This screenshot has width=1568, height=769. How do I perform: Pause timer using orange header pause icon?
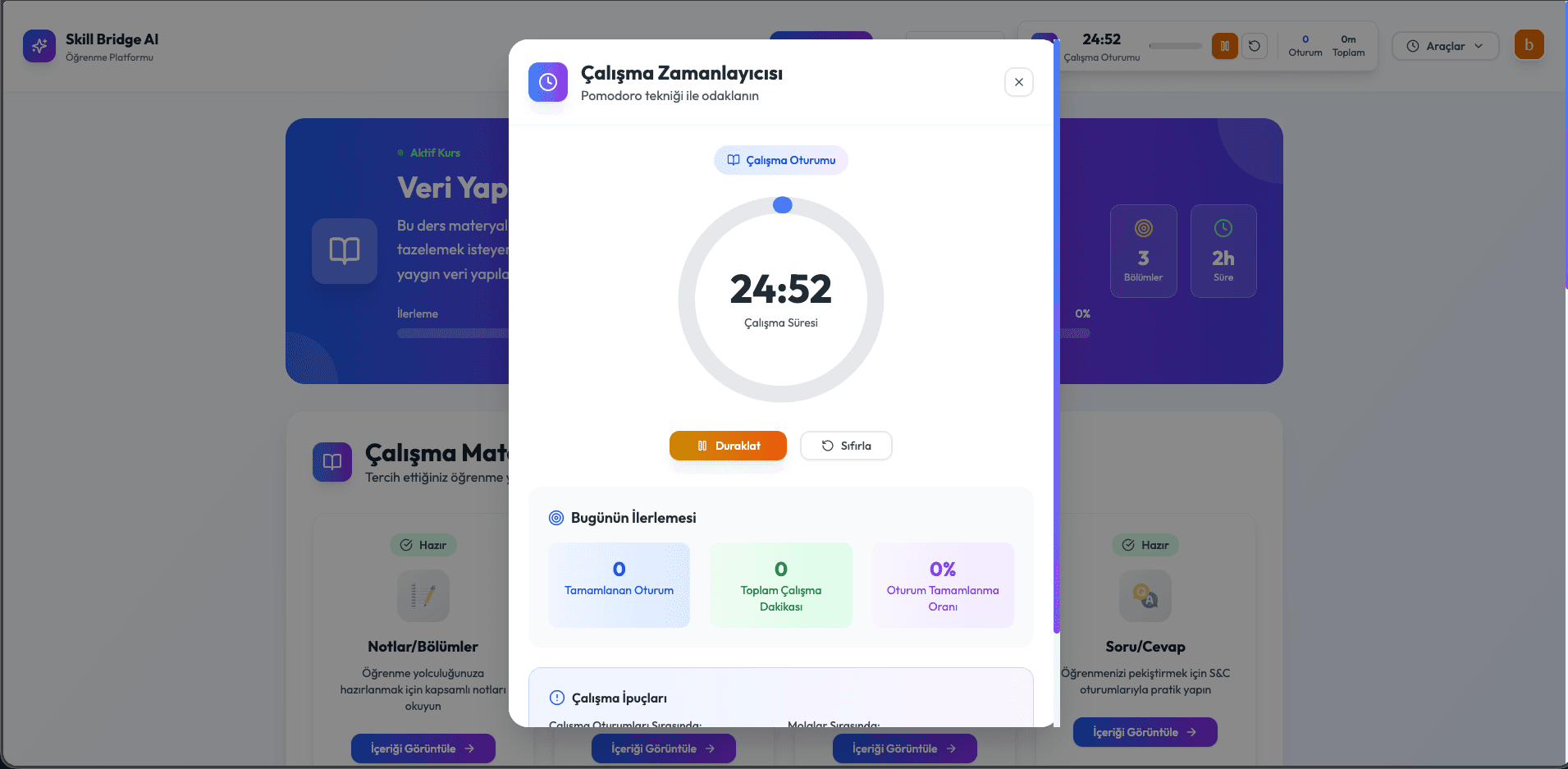coord(1224,46)
